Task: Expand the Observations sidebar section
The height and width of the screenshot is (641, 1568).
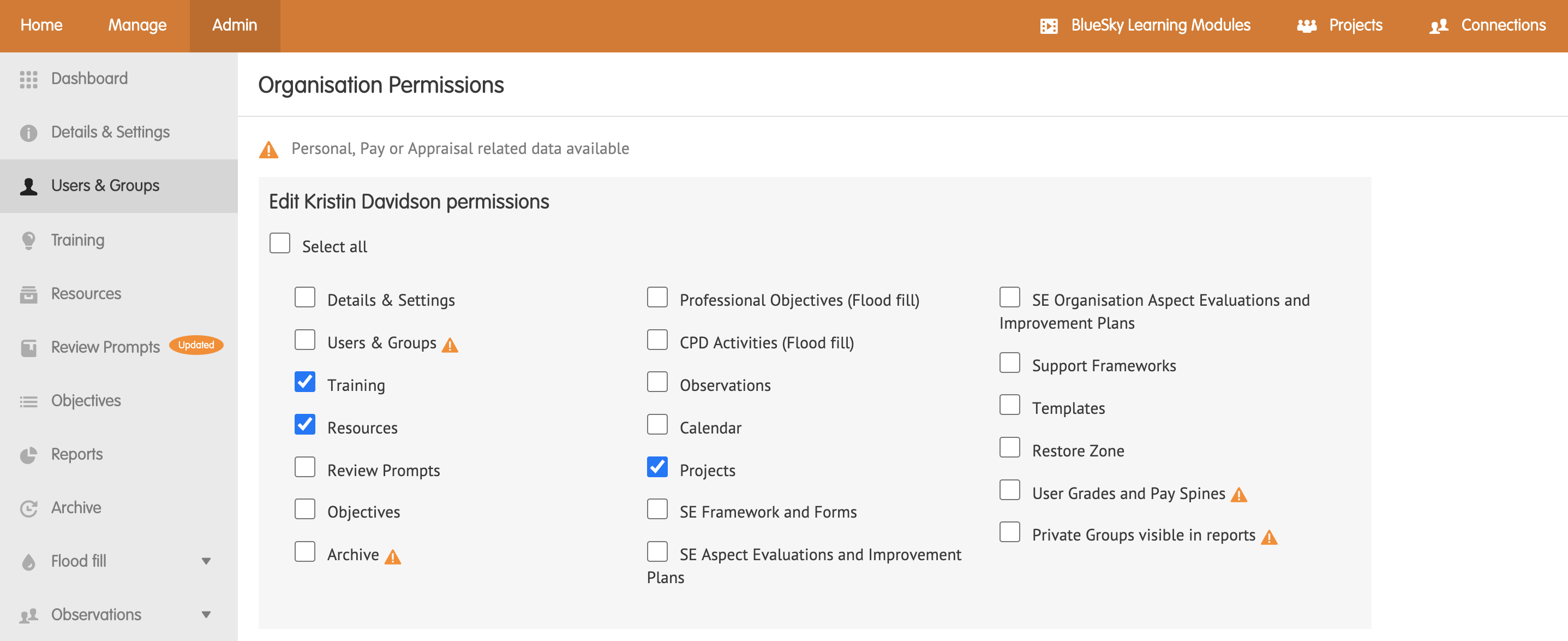Action: (206, 614)
